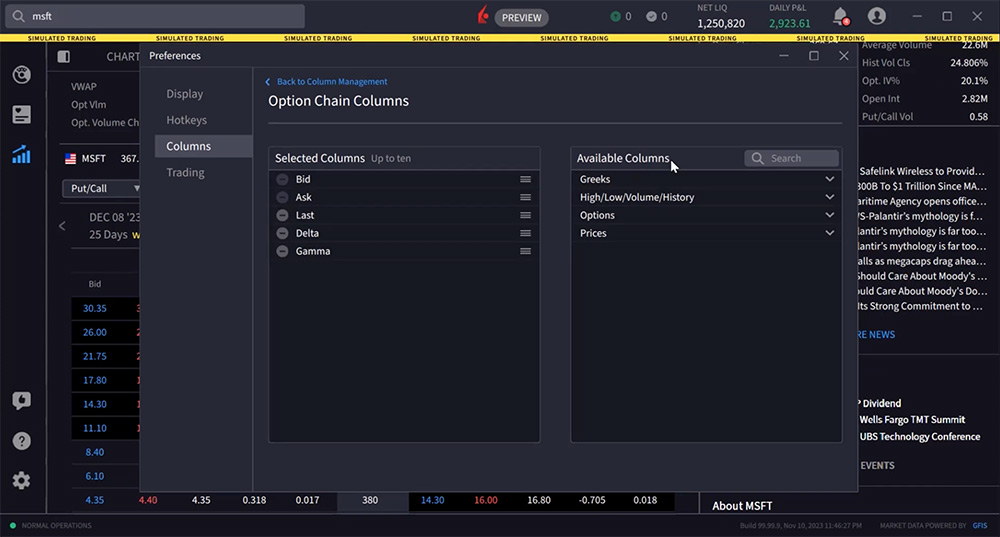1000x537 pixels.
Task: Open the UBS Technology Conference event
Action: point(920,436)
